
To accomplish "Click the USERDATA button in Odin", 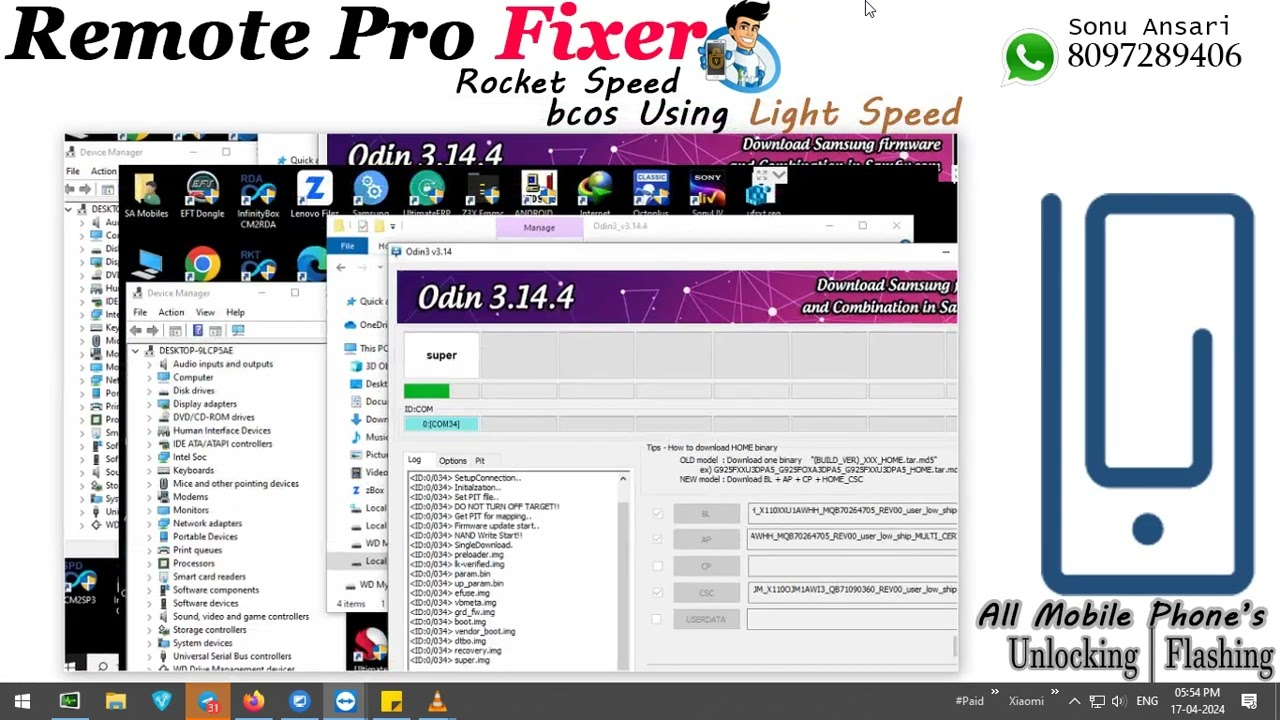I will click(x=706, y=619).
